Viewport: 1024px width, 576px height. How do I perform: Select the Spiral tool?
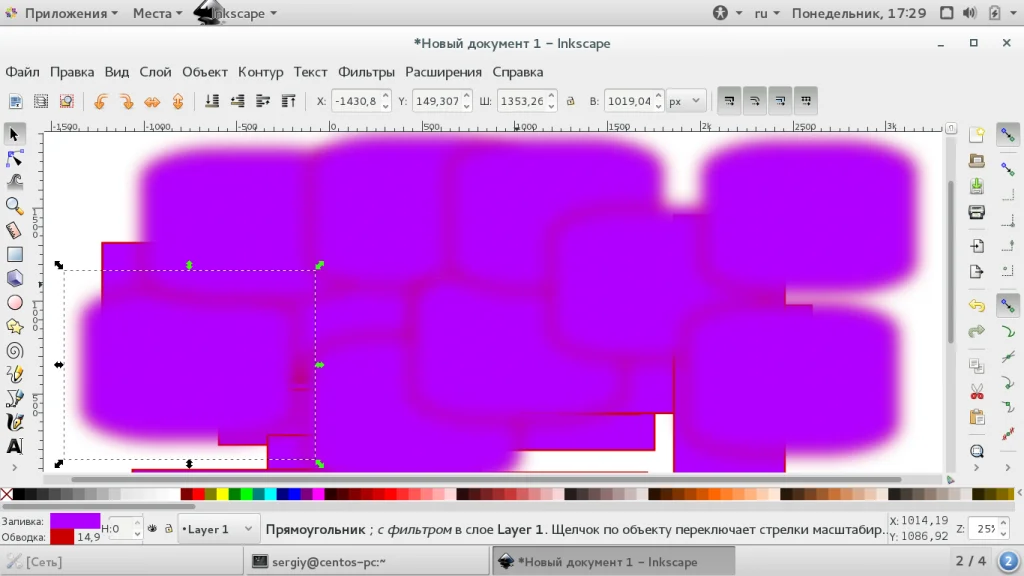(x=14, y=351)
